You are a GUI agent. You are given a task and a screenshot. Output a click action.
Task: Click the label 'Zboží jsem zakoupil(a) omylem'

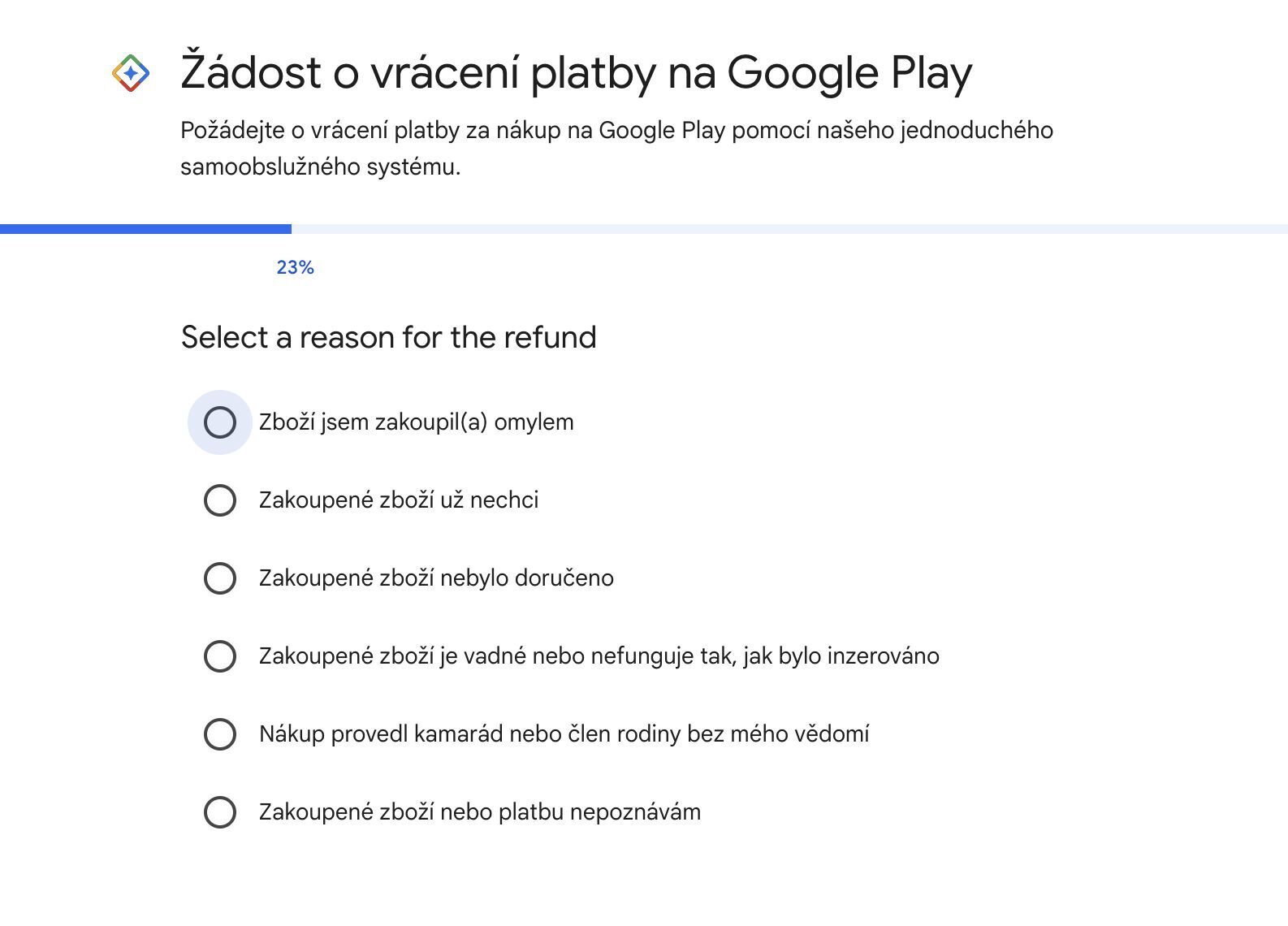pos(416,422)
